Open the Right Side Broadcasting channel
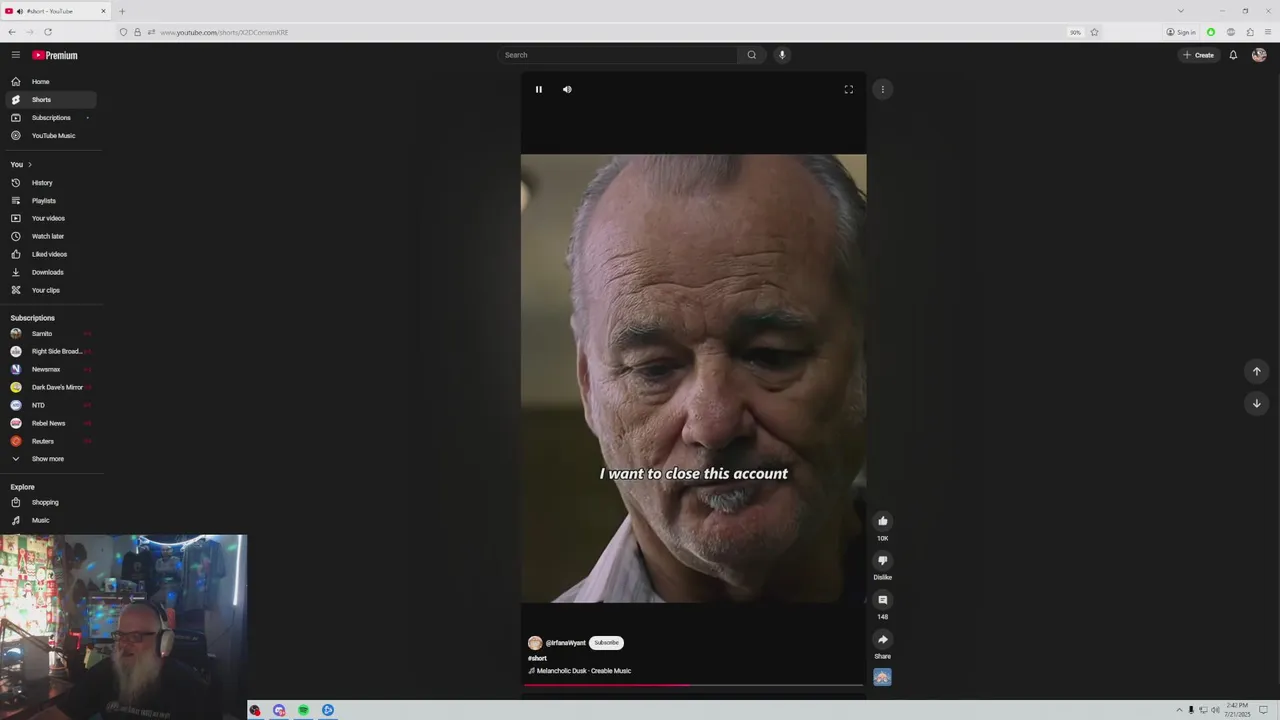 [x=50, y=352]
